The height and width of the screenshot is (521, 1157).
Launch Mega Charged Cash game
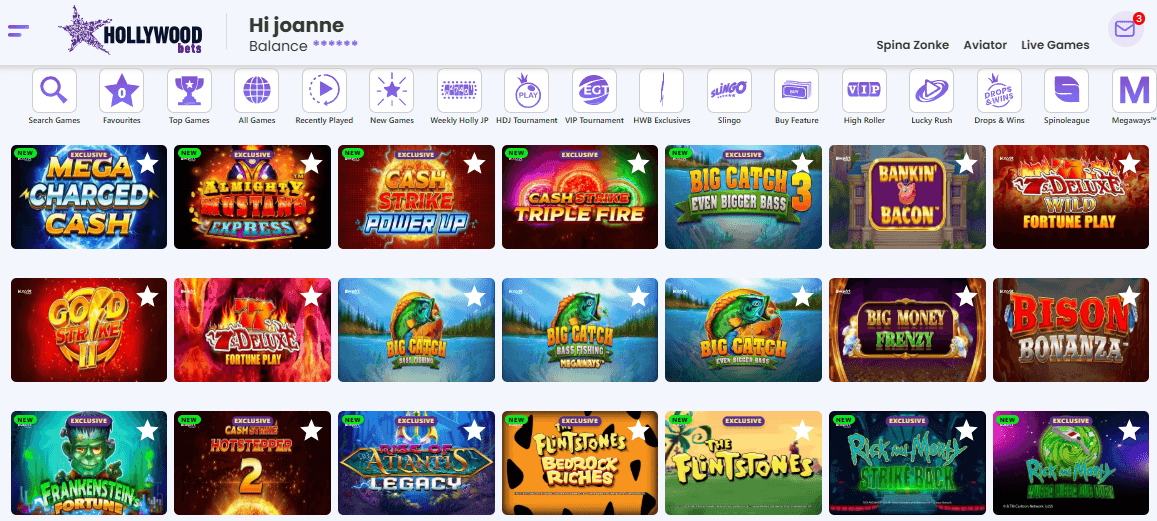89,197
